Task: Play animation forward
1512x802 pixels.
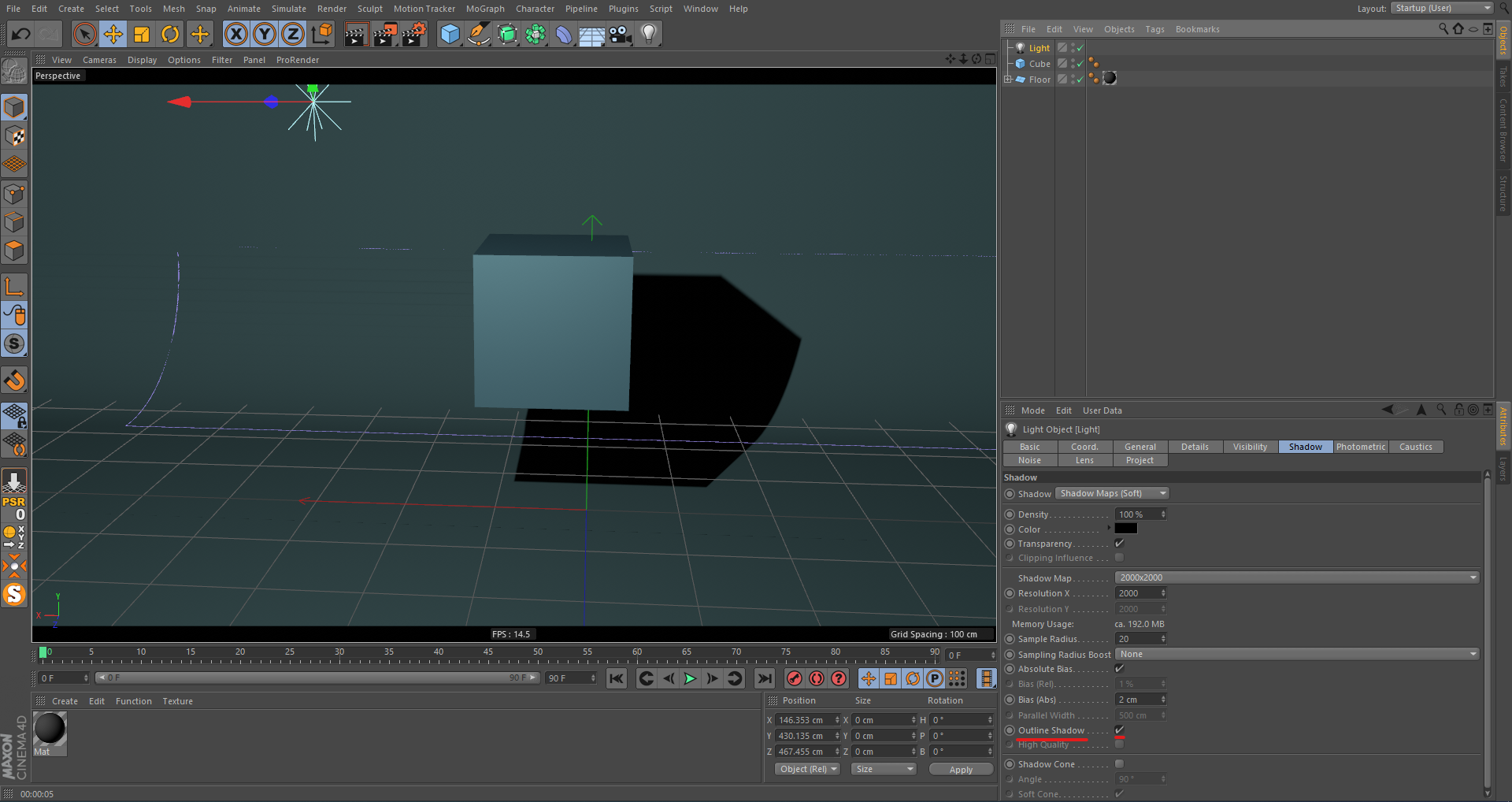Action: click(690, 678)
